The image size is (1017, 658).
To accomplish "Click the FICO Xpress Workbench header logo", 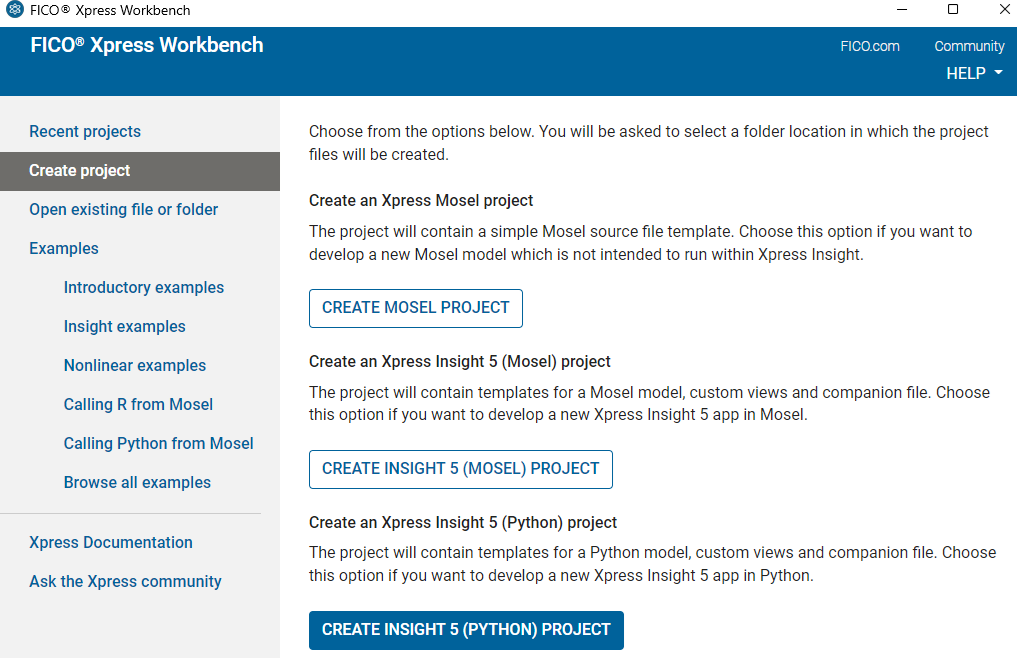I will pyautogui.click(x=147, y=45).
